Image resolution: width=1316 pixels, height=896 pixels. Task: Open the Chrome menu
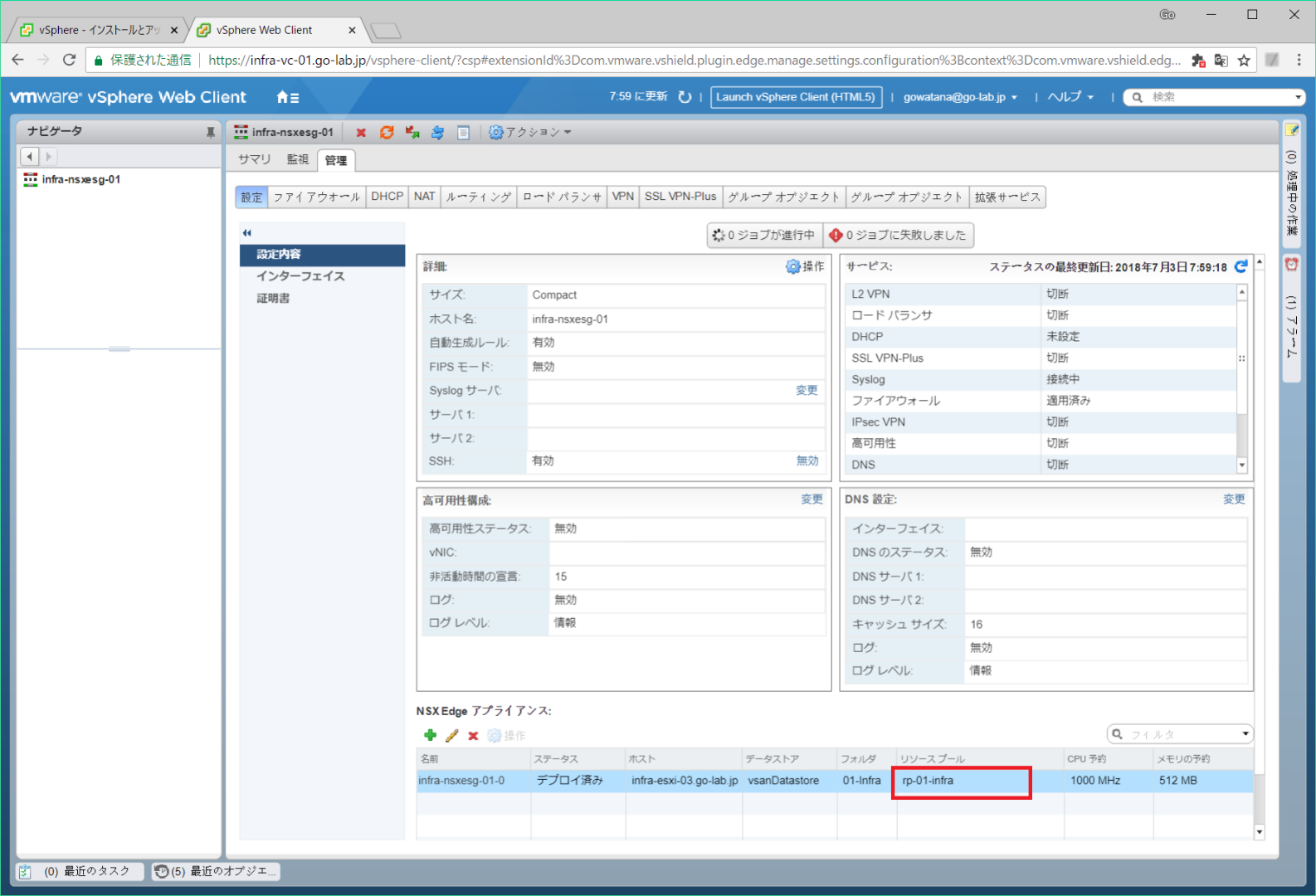coord(1299,60)
